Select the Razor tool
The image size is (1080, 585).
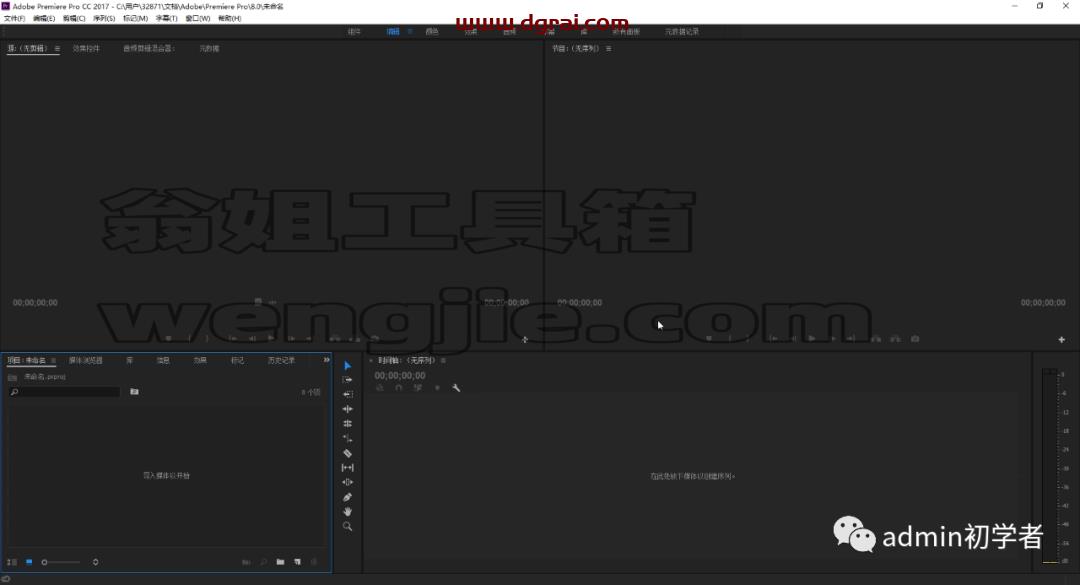pyautogui.click(x=347, y=453)
